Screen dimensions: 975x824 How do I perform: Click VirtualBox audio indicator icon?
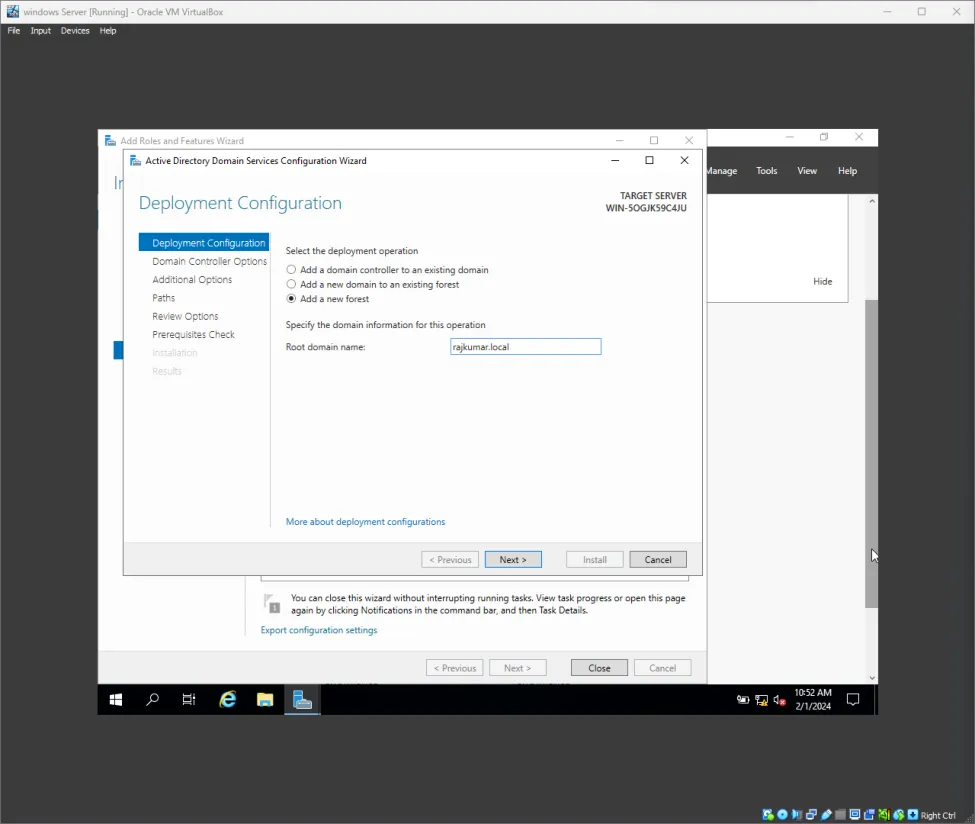pyautogui.click(x=797, y=815)
